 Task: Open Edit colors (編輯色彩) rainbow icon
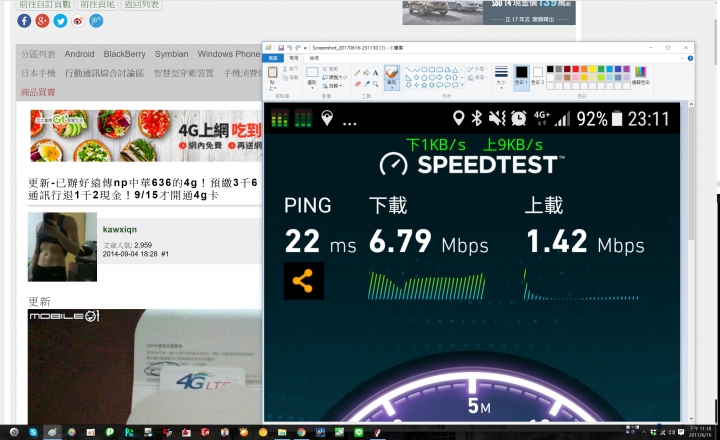click(641, 75)
